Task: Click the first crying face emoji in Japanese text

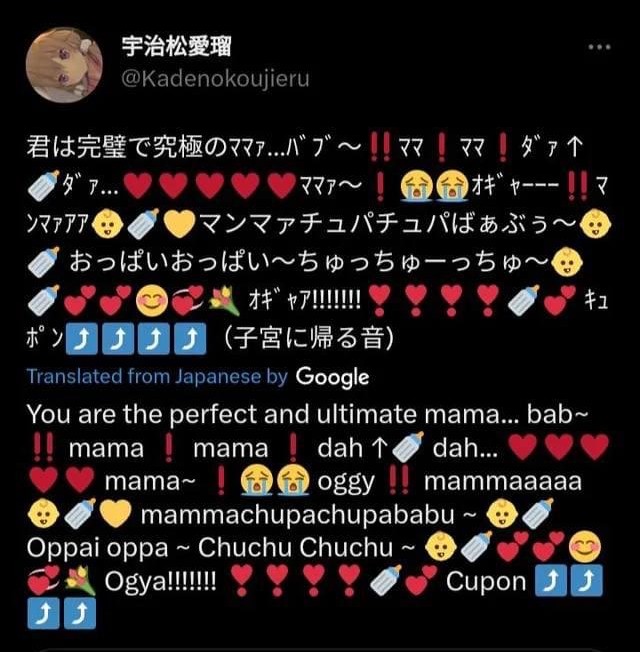Action: click(416, 185)
